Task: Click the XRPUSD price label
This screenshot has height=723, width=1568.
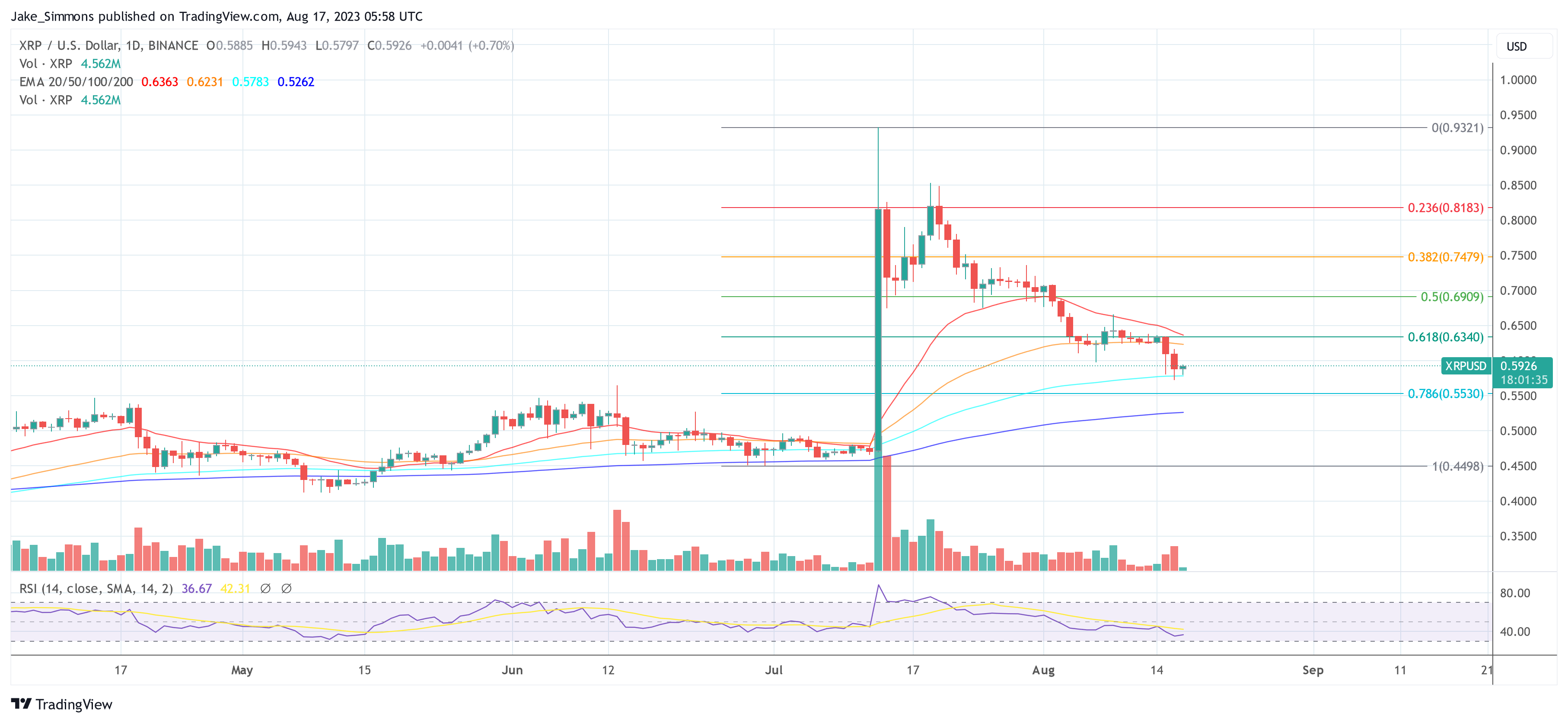Action: coord(1466,366)
